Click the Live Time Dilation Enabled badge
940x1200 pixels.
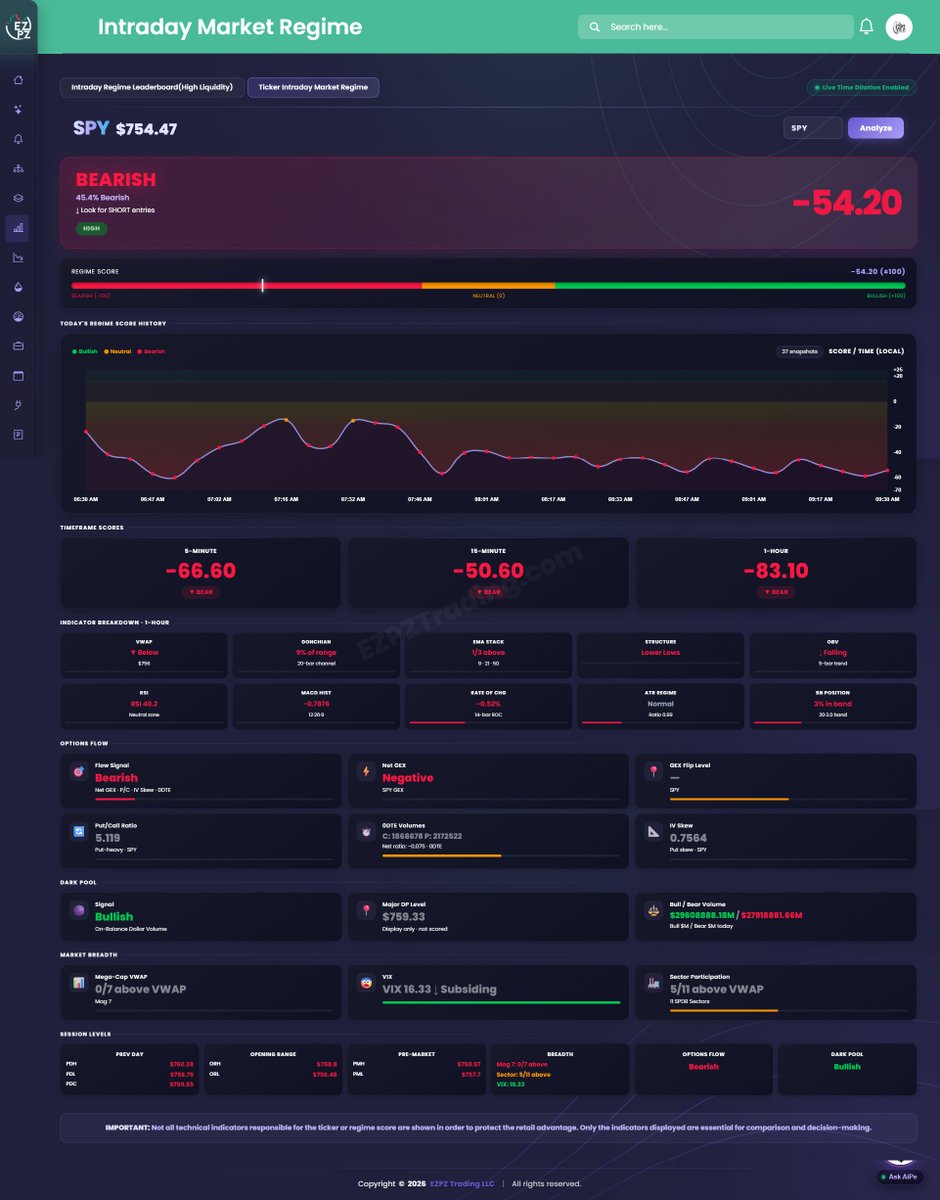[x=861, y=87]
